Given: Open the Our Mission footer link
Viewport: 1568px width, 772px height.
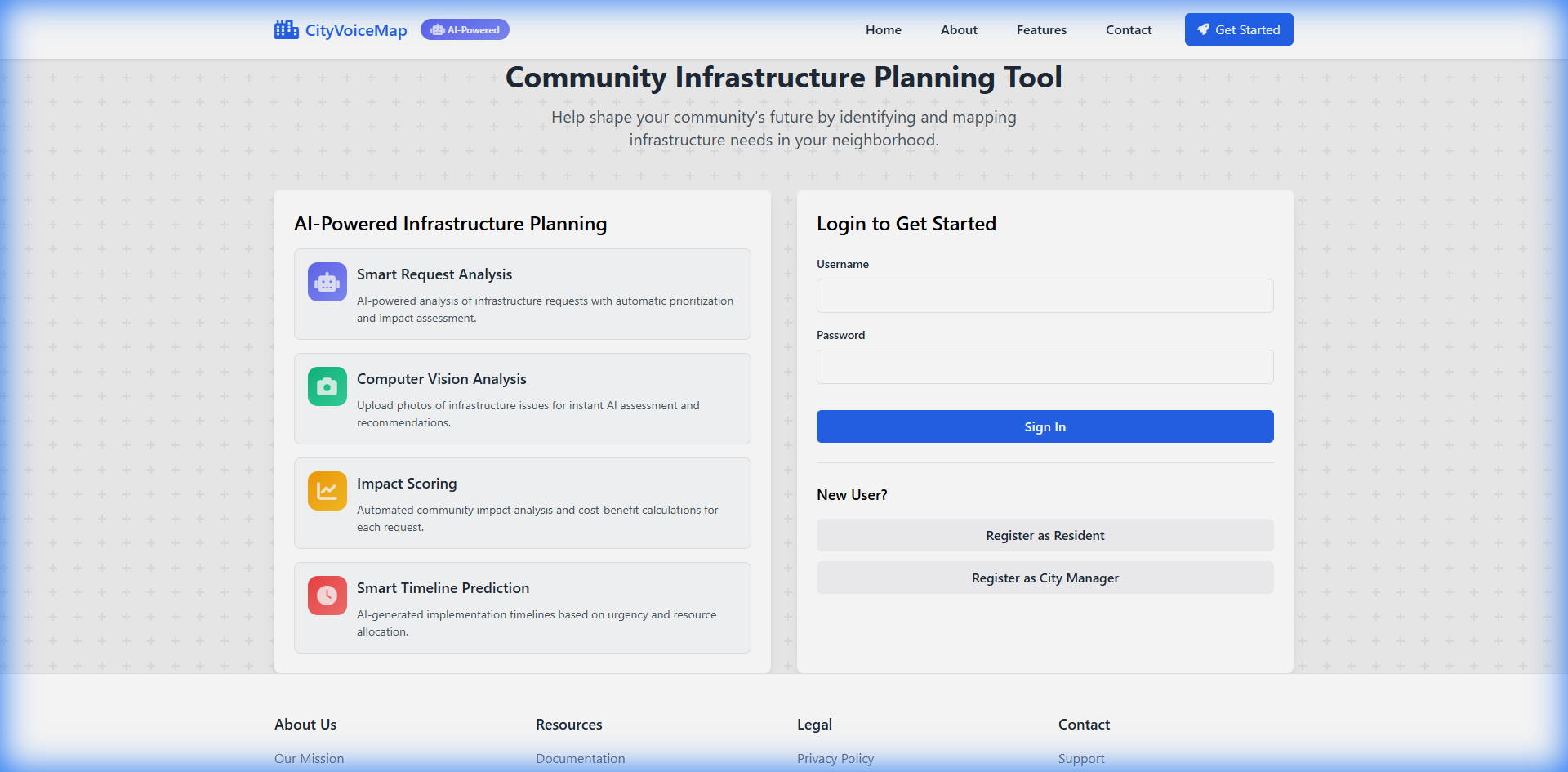Looking at the screenshot, I should [309, 759].
